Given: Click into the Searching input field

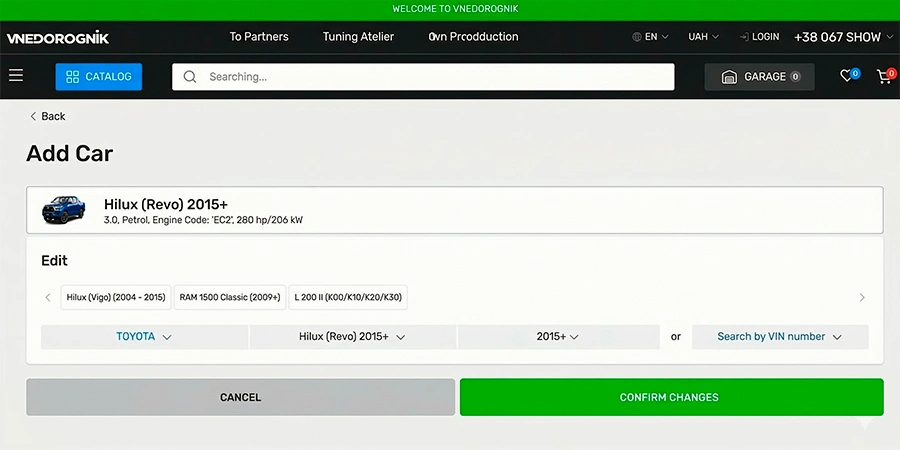Looking at the screenshot, I should (430, 77).
